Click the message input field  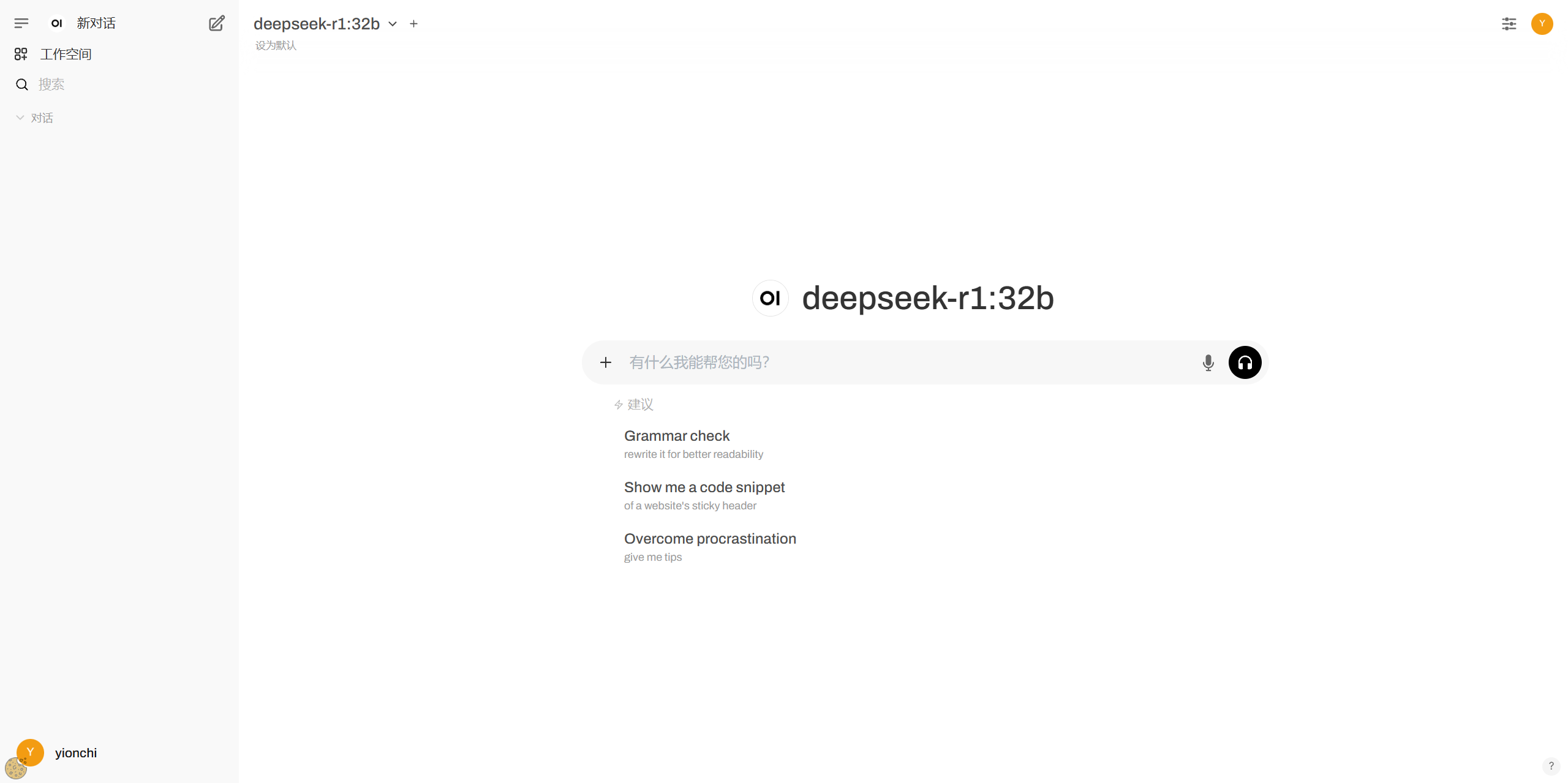pos(858,362)
